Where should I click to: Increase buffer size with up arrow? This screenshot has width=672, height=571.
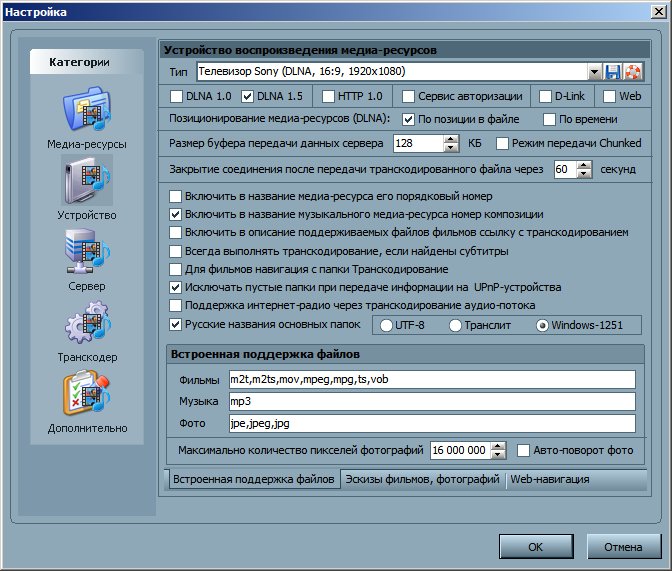(x=451, y=139)
